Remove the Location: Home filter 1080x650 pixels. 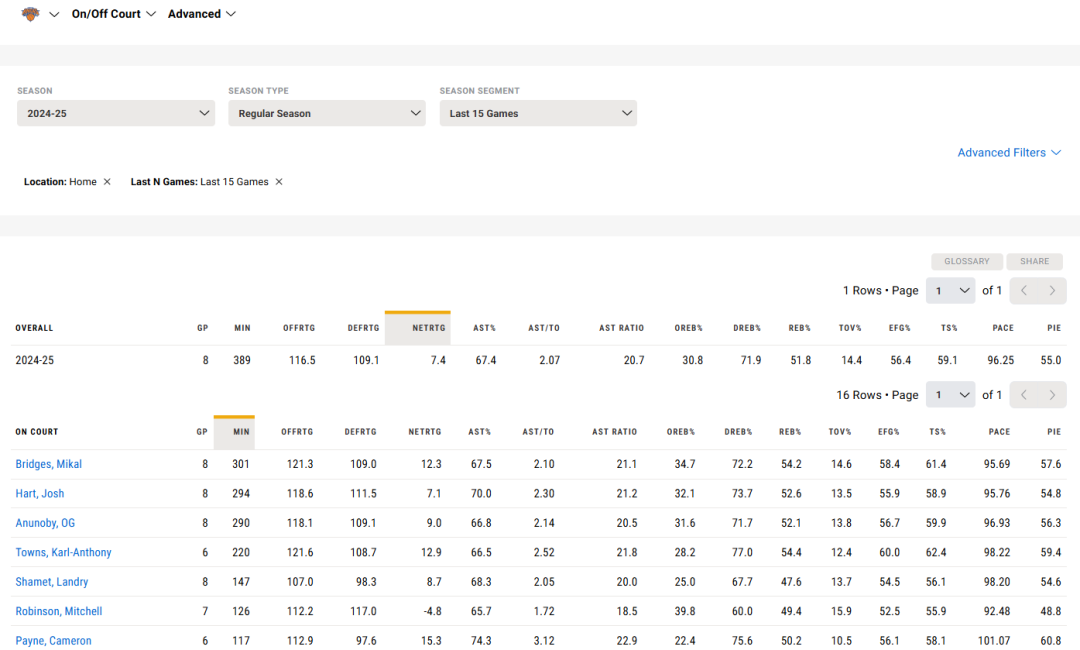click(107, 182)
